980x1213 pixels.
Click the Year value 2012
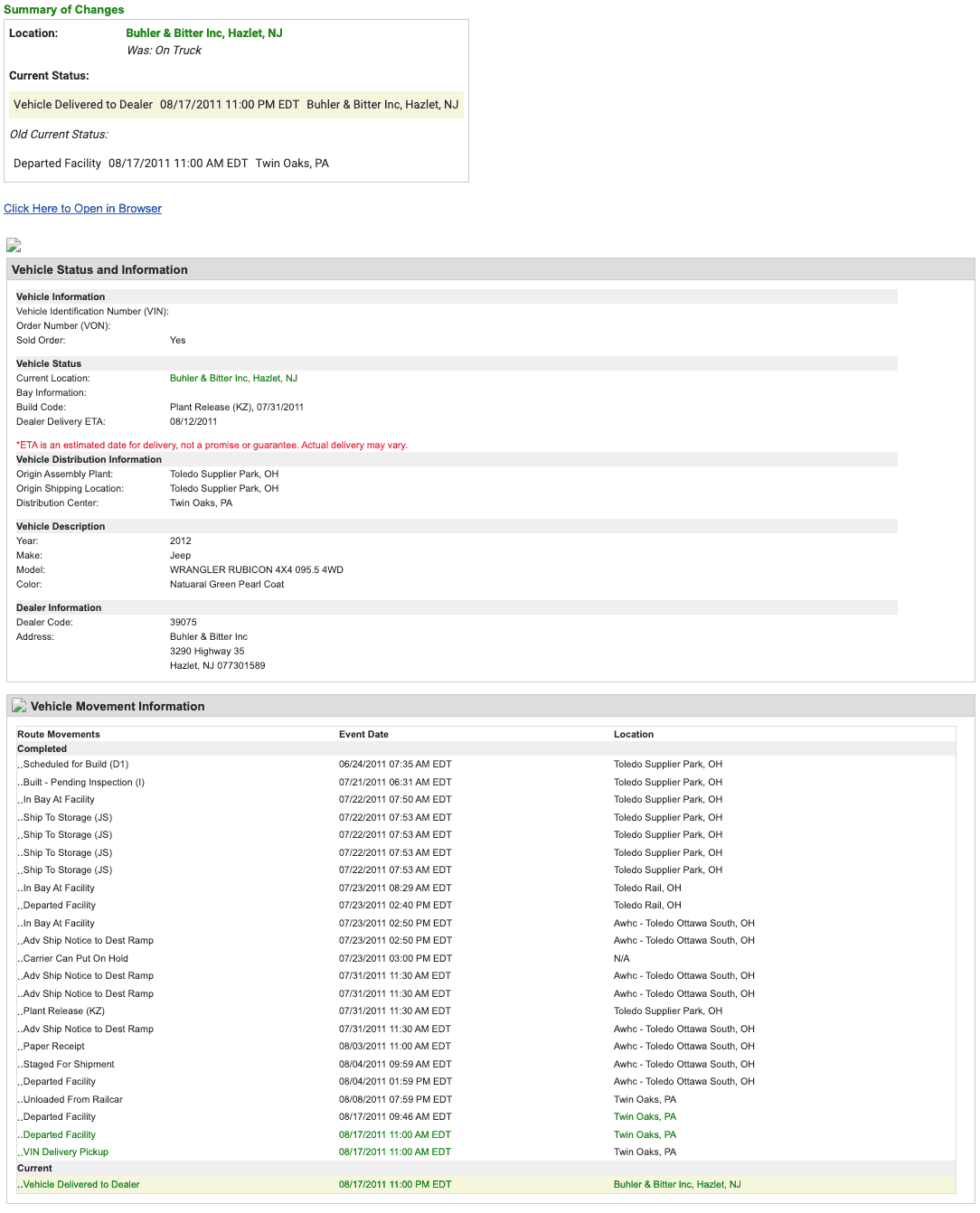tap(181, 541)
